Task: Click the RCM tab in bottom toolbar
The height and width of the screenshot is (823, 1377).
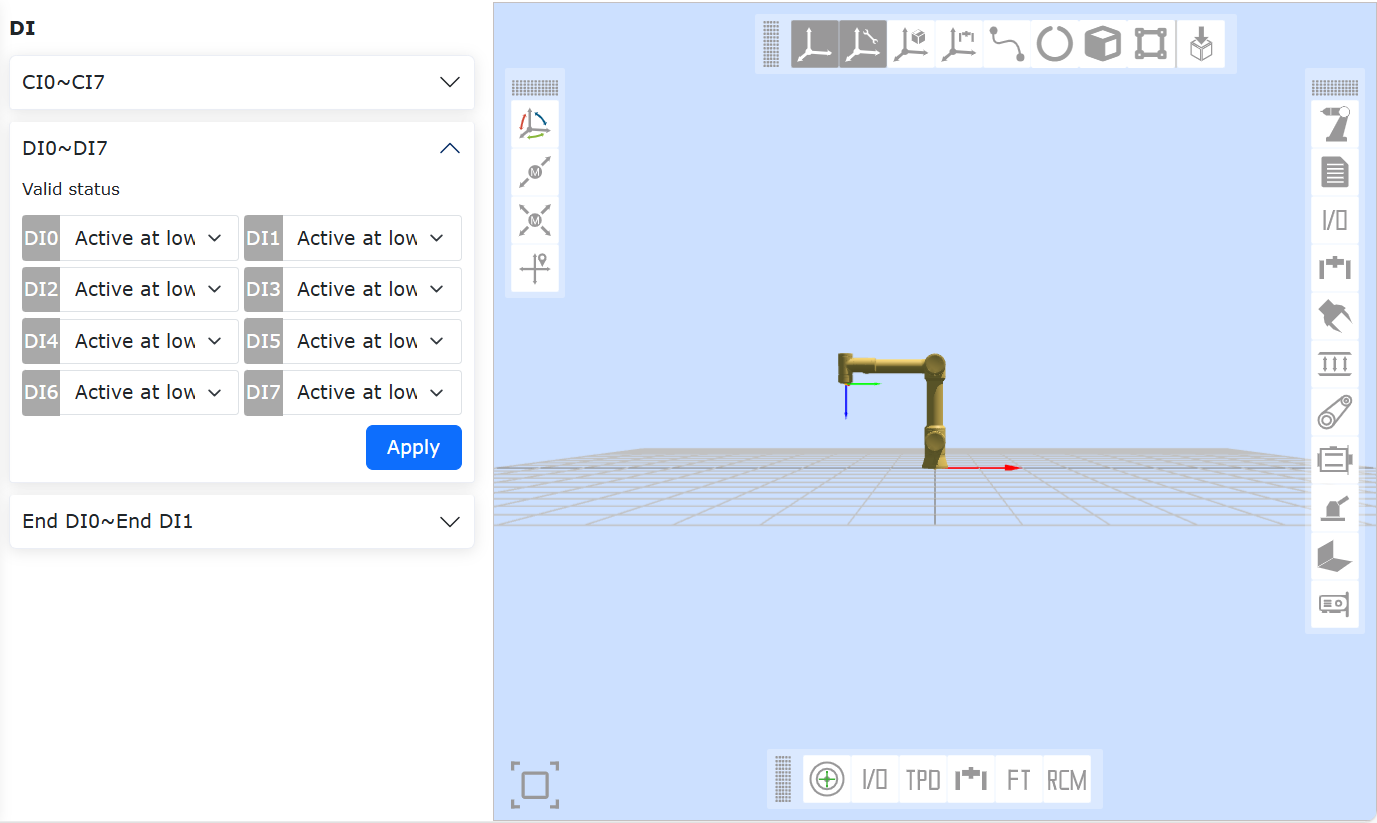Action: (1067, 779)
